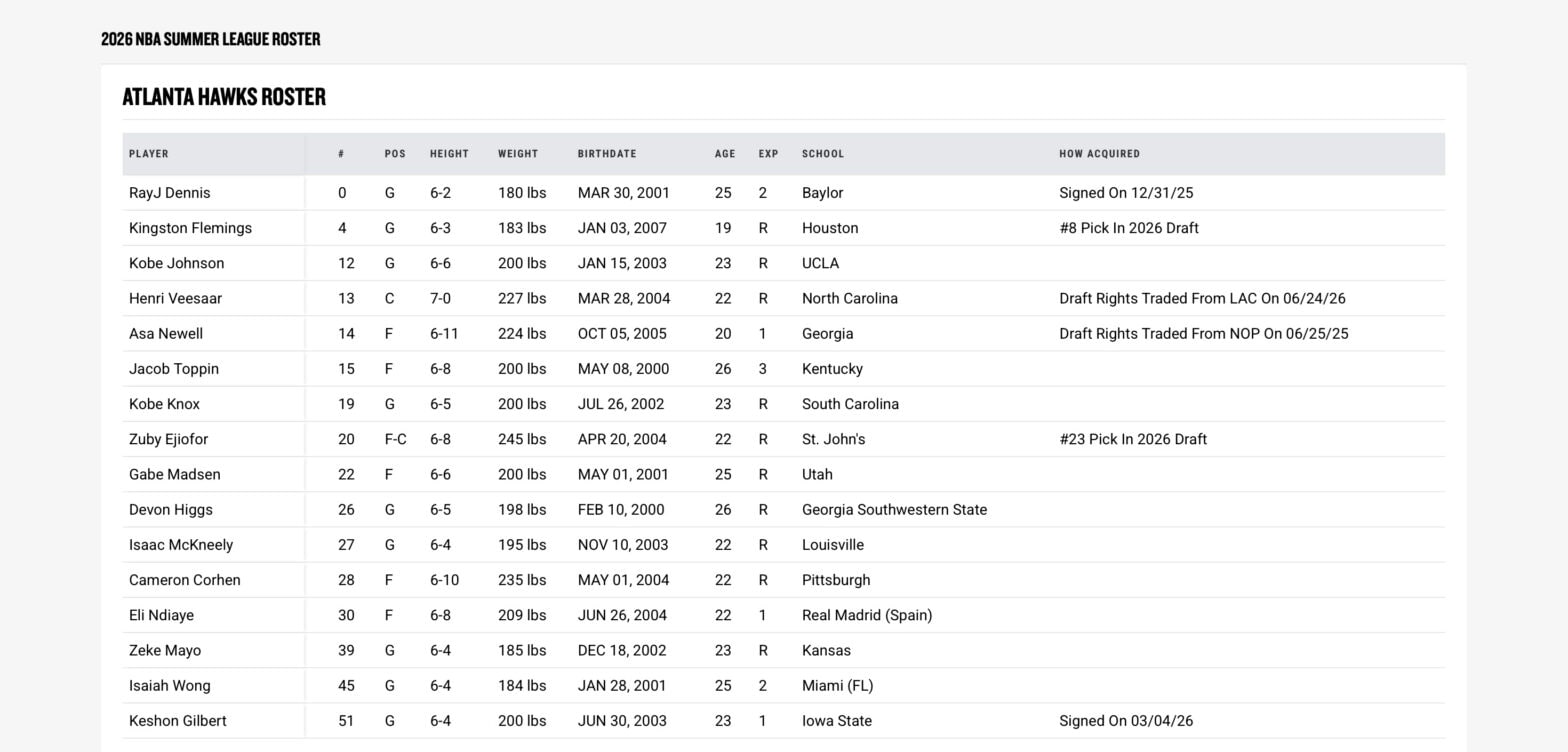This screenshot has height=752, width=1568.
Task: Select '#23 Pick In 2026 Draft' cell
Action: point(1133,439)
